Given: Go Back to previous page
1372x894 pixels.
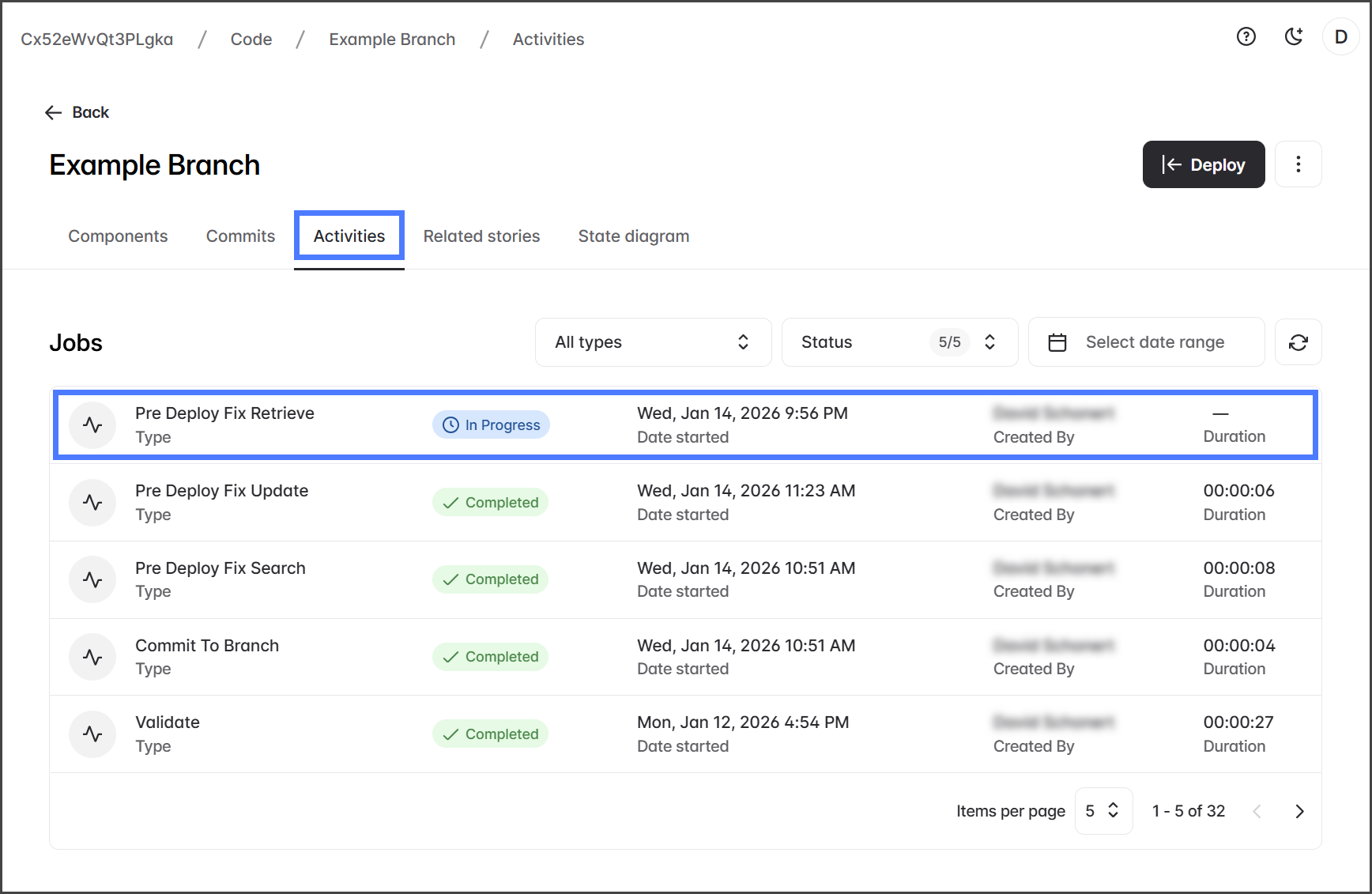Looking at the screenshot, I should point(77,112).
